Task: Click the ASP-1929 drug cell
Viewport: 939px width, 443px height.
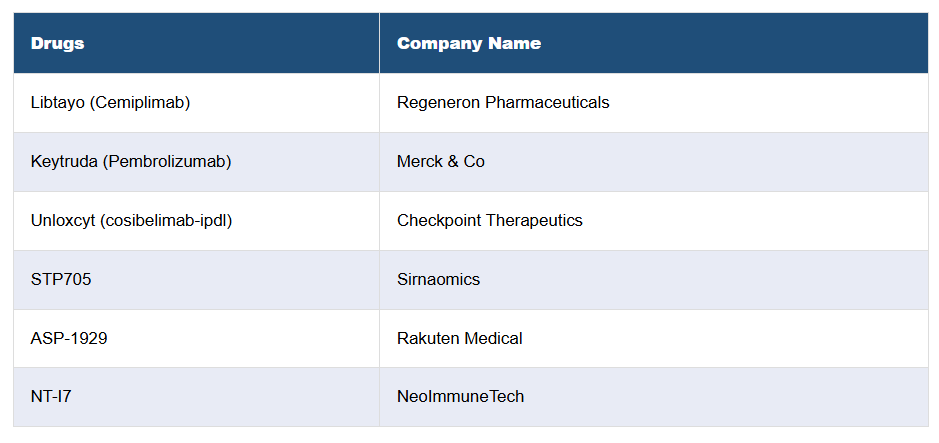Action: click(69, 339)
